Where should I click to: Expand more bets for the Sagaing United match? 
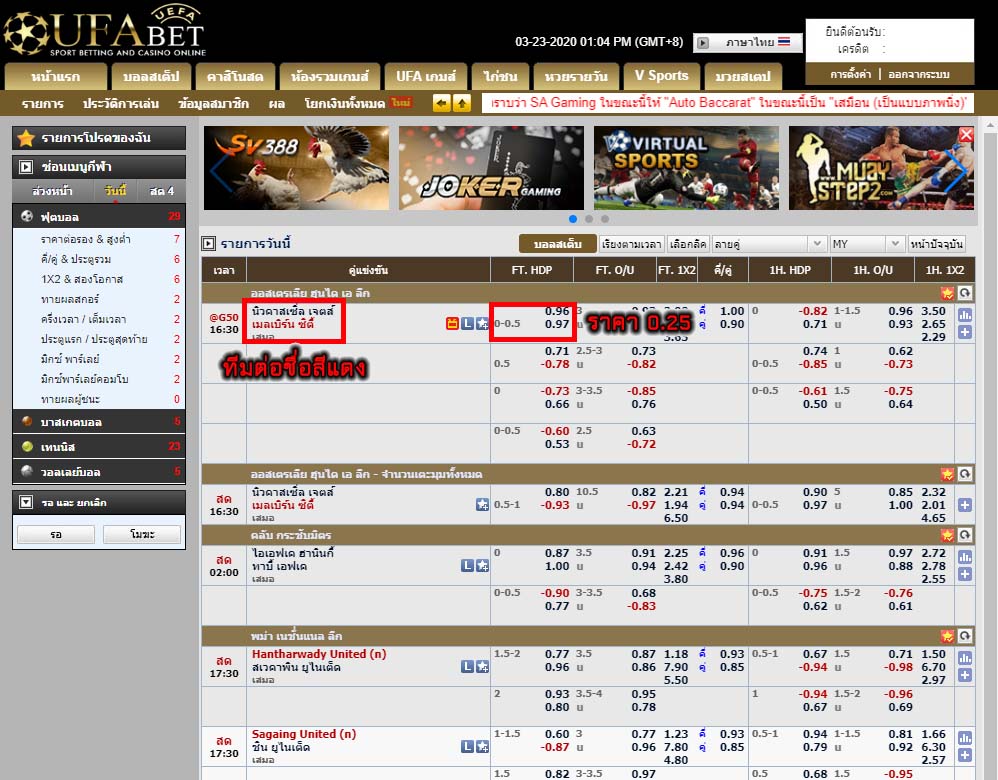coord(965,755)
